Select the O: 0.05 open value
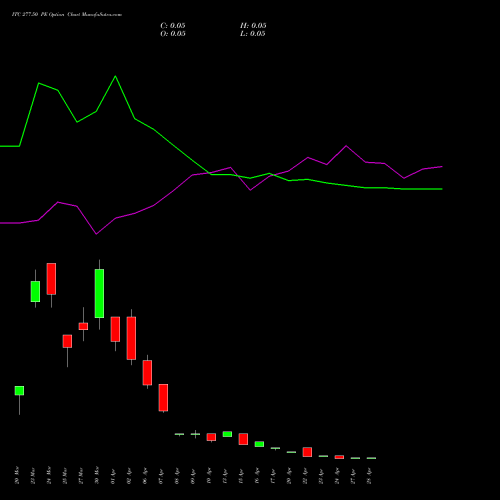Viewport: 500px width, 500px height. tap(173, 34)
